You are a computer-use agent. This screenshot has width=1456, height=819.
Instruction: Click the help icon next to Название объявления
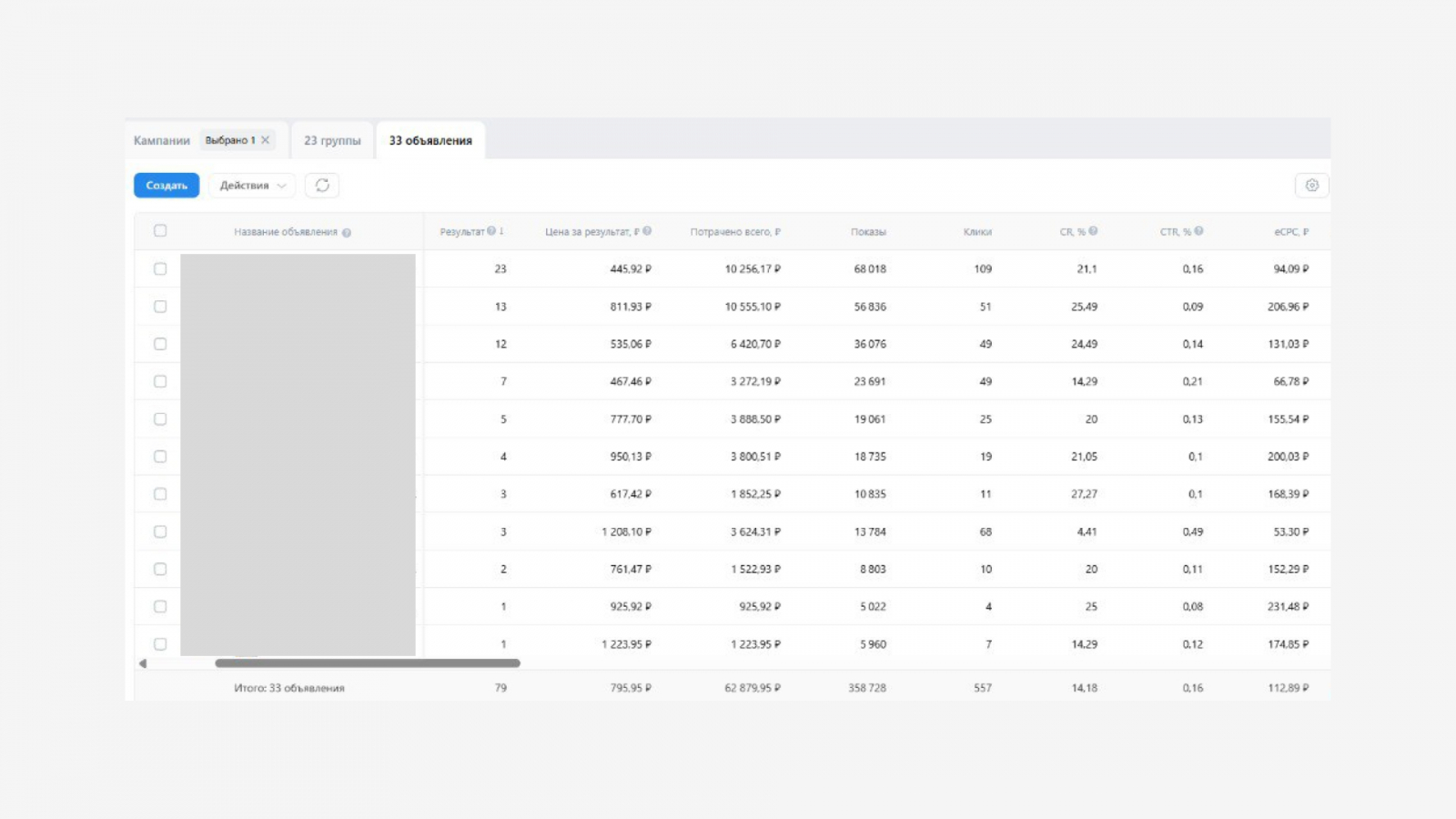(x=347, y=233)
